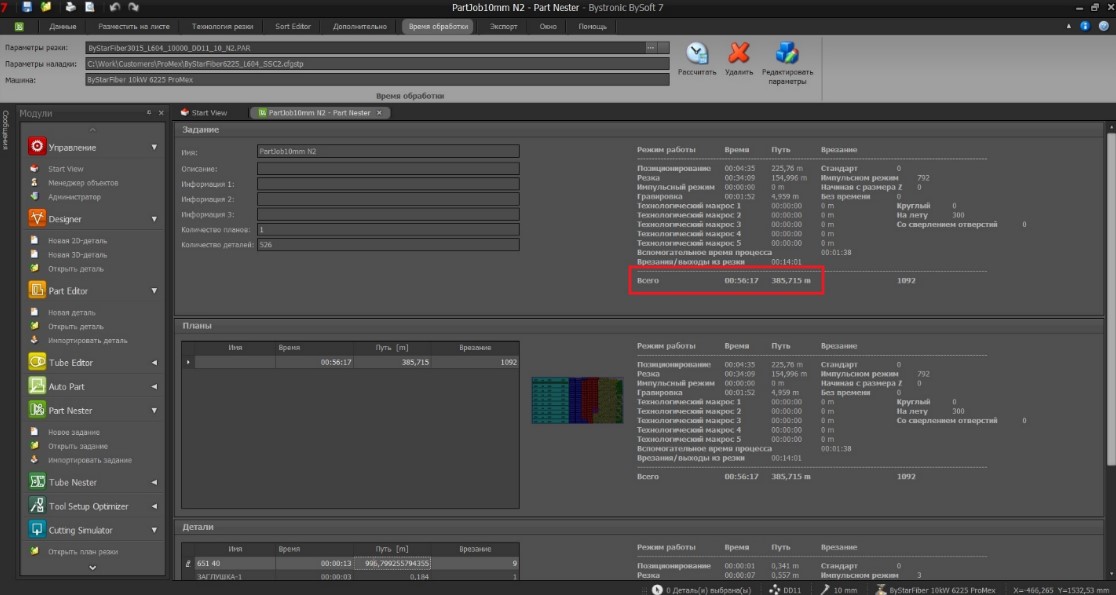This screenshot has width=1116, height=595.
Task: Click the Имя field with PartJob10mm N2
Action: pos(388,151)
